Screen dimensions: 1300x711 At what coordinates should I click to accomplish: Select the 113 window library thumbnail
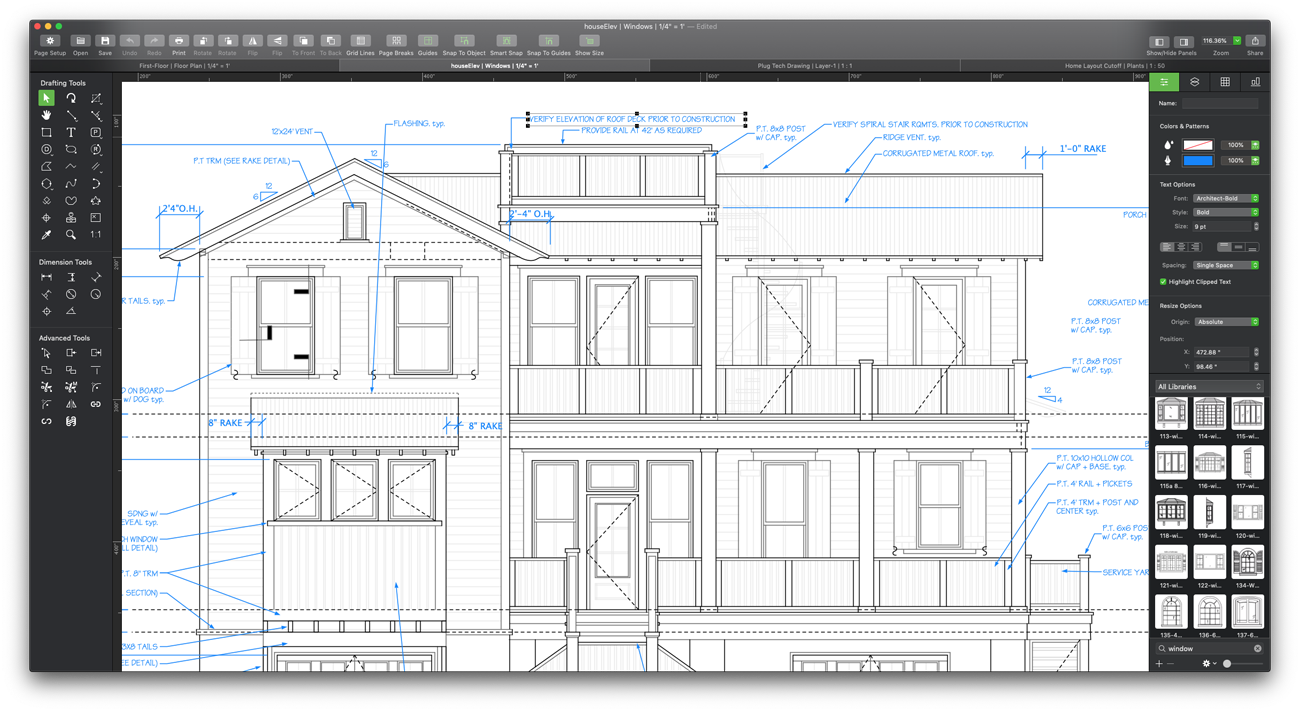(x=1171, y=413)
